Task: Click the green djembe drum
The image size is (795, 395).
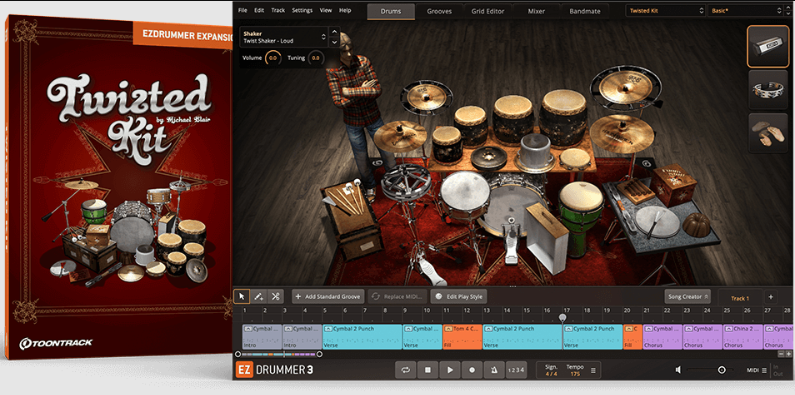Action: (x=581, y=217)
